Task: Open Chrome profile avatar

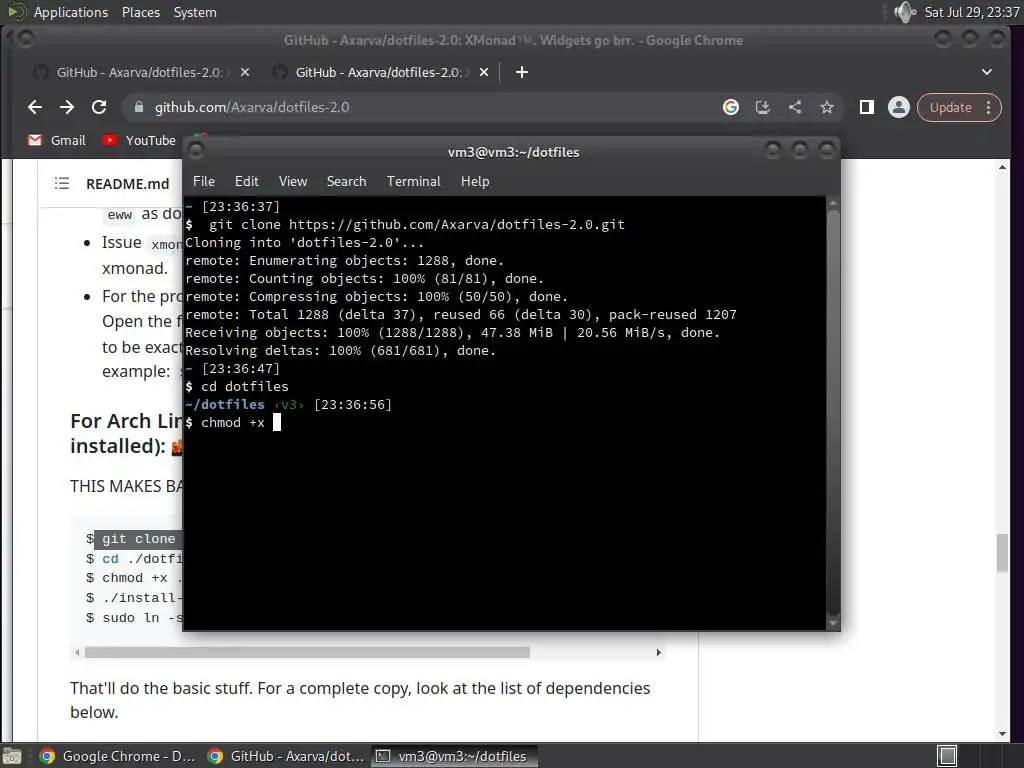Action: 899,107
